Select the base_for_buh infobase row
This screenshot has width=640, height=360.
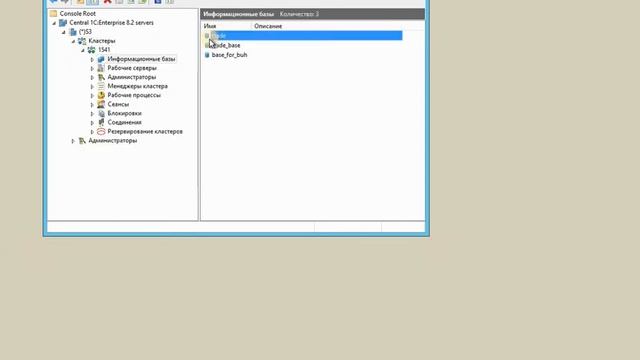tap(226, 55)
